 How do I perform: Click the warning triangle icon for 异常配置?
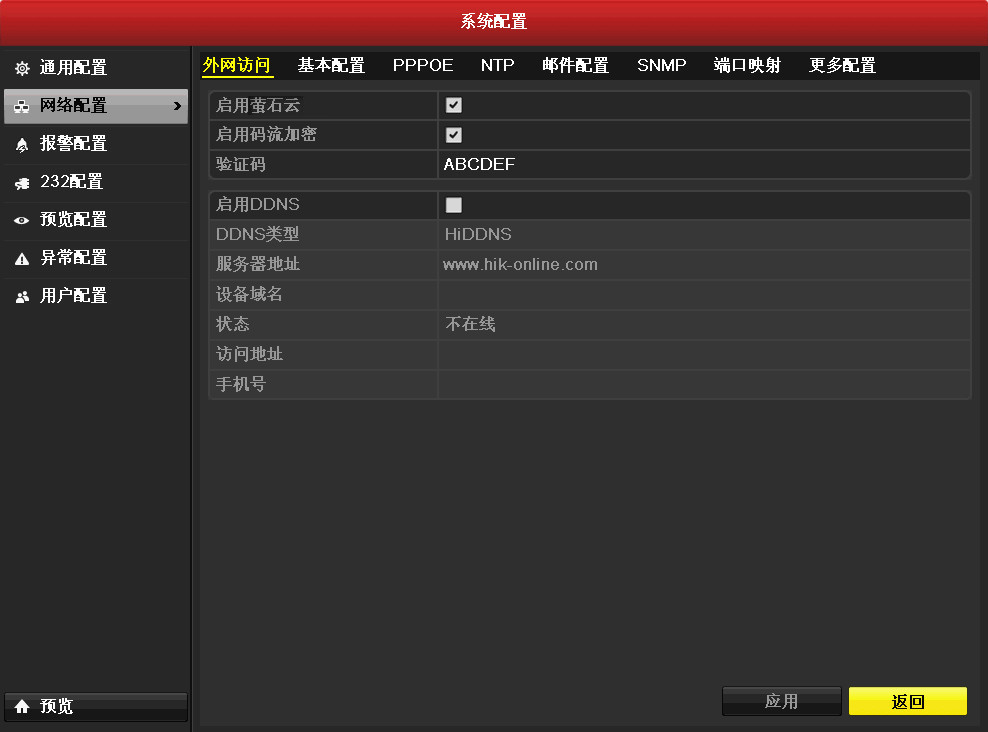[22, 259]
